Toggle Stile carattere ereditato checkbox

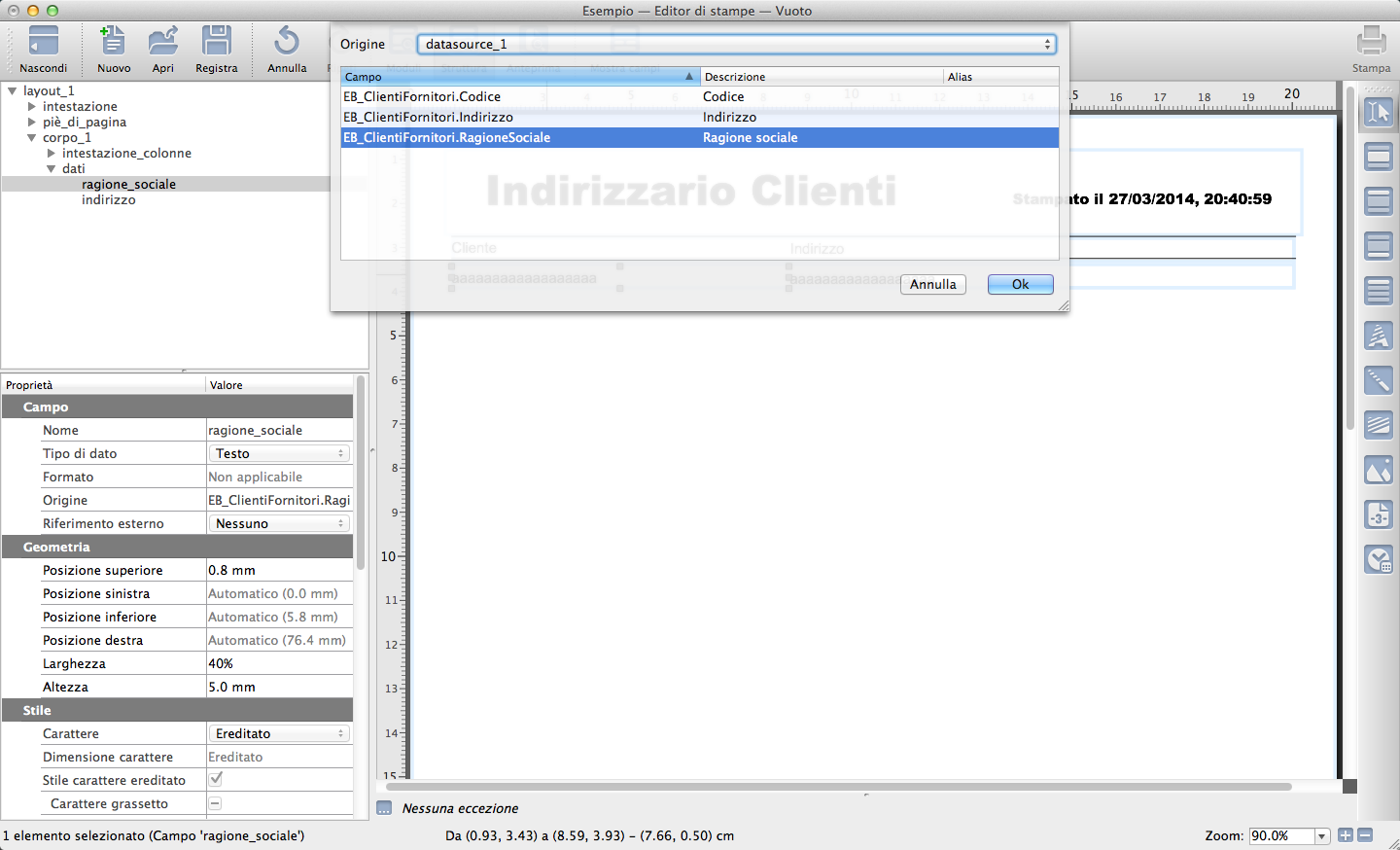coord(216,779)
